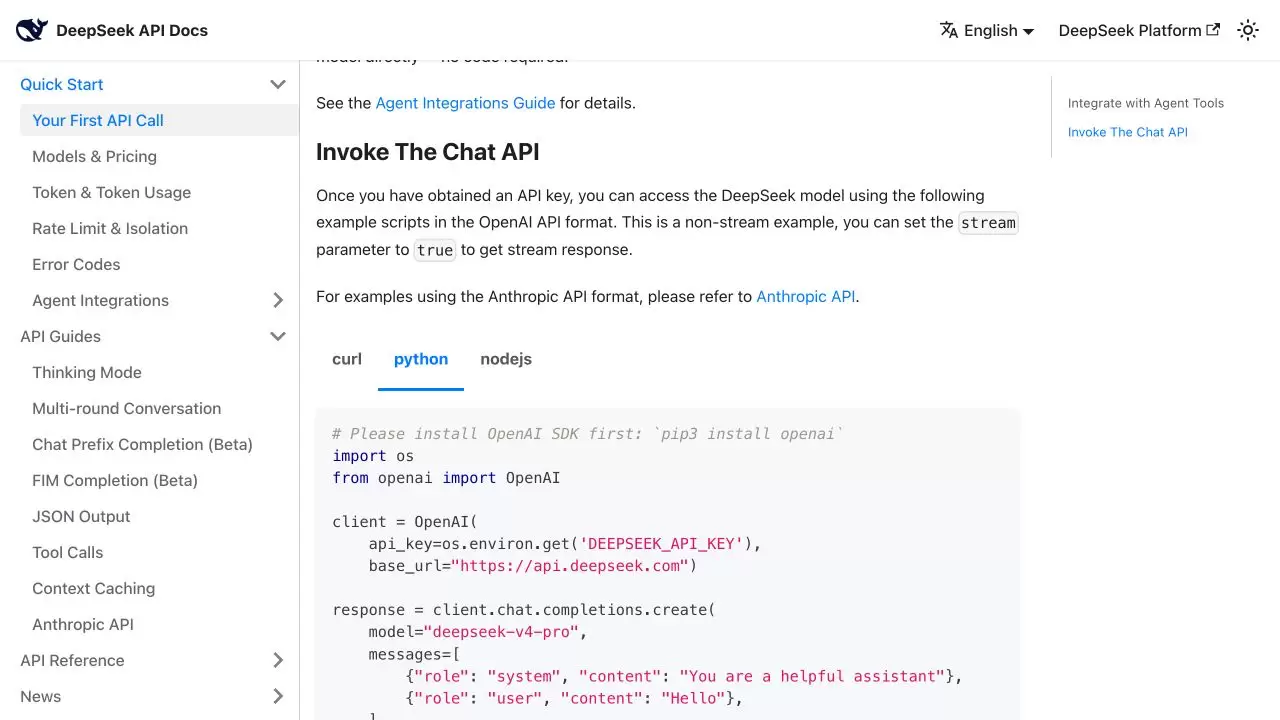Open the JSON Output guide
This screenshot has width=1280, height=720.
pyautogui.click(x=81, y=516)
